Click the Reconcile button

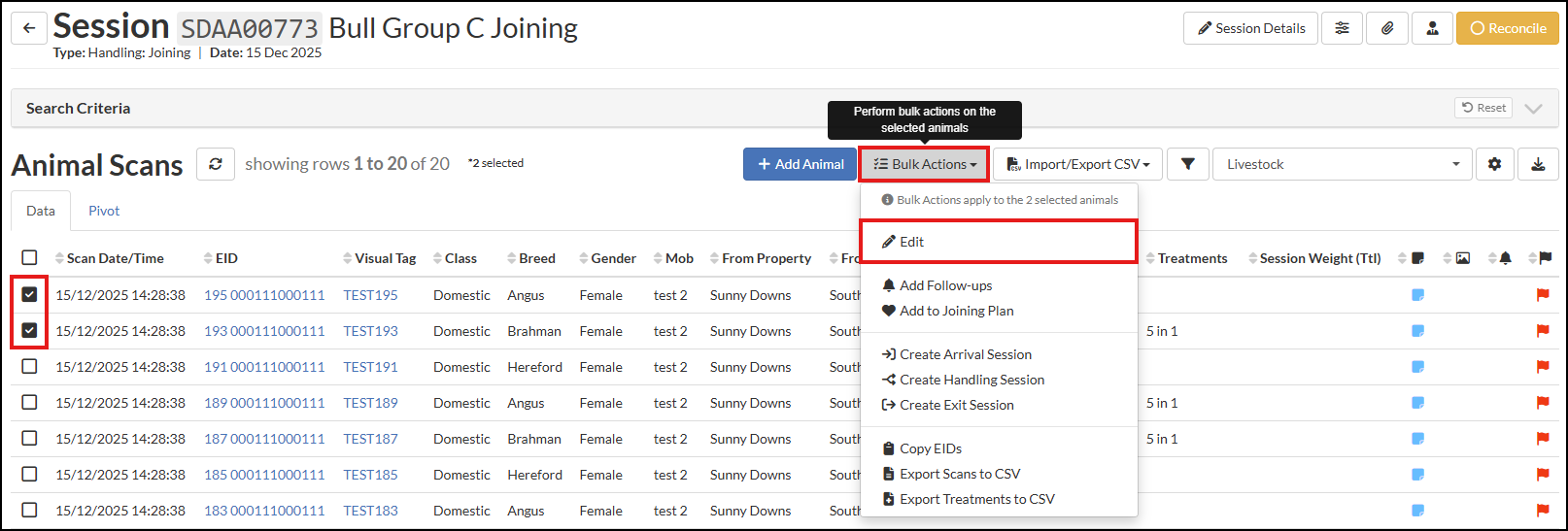pos(1507,28)
